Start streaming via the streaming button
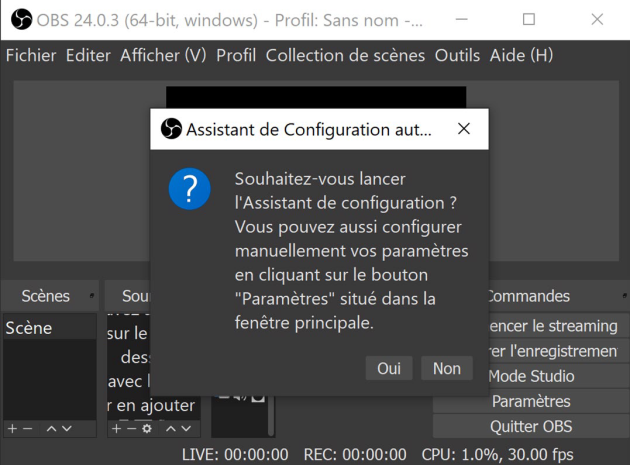 [x=559, y=326]
